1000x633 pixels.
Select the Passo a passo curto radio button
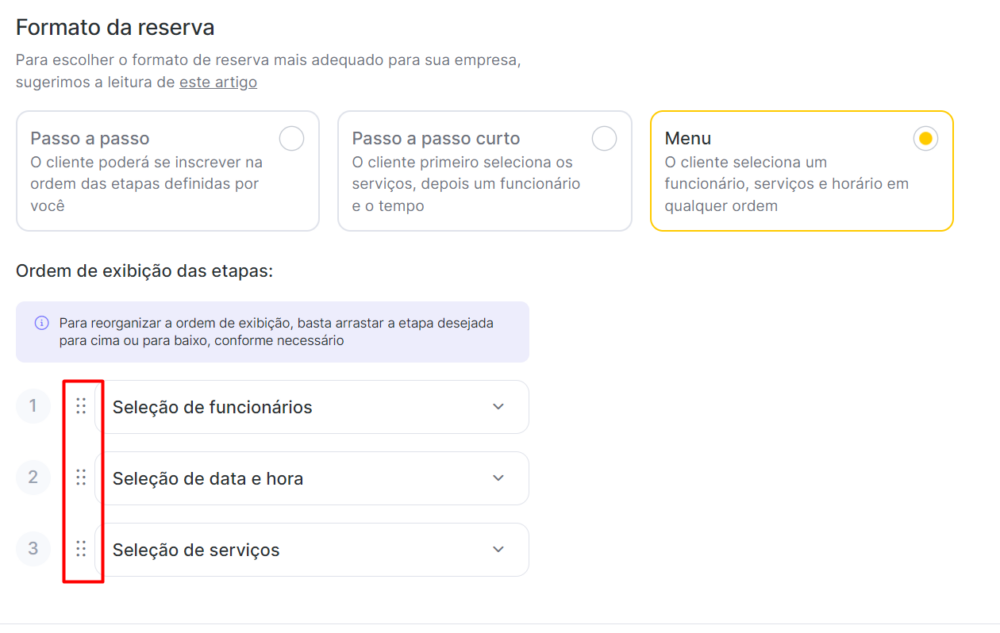tap(604, 138)
